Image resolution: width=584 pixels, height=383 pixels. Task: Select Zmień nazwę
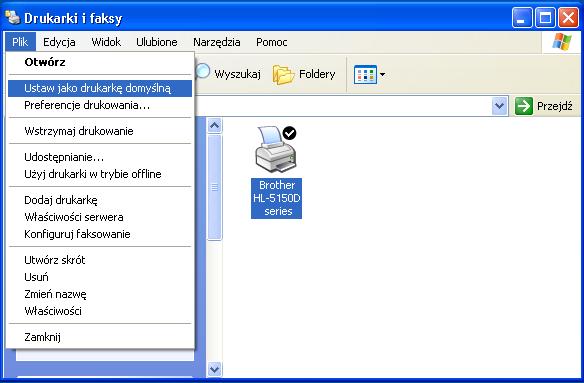(100, 294)
